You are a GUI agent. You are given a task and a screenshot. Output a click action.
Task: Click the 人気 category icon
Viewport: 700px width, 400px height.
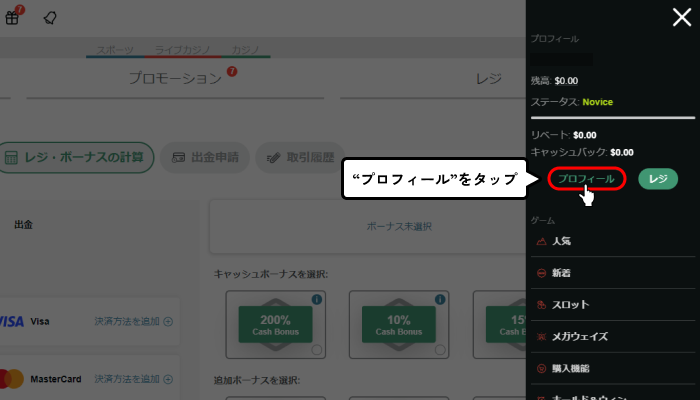coord(542,242)
